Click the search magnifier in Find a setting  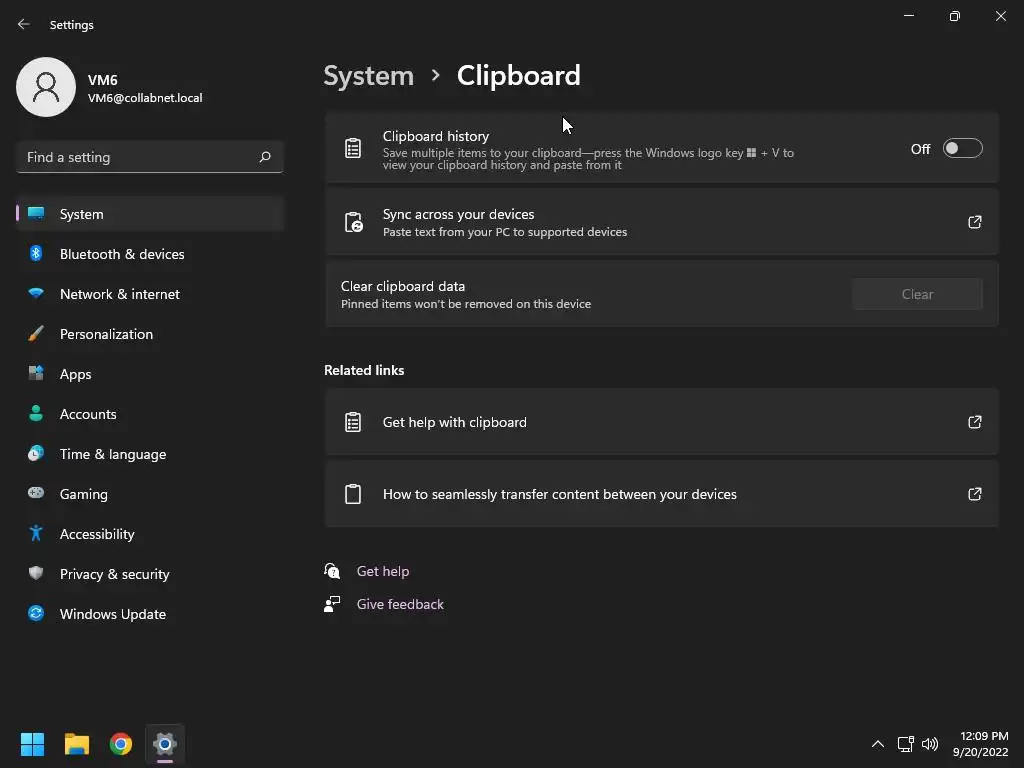265,157
